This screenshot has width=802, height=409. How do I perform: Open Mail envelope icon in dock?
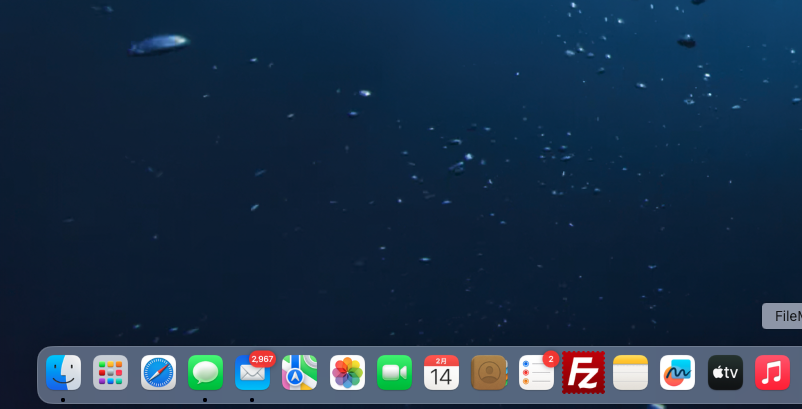251,375
